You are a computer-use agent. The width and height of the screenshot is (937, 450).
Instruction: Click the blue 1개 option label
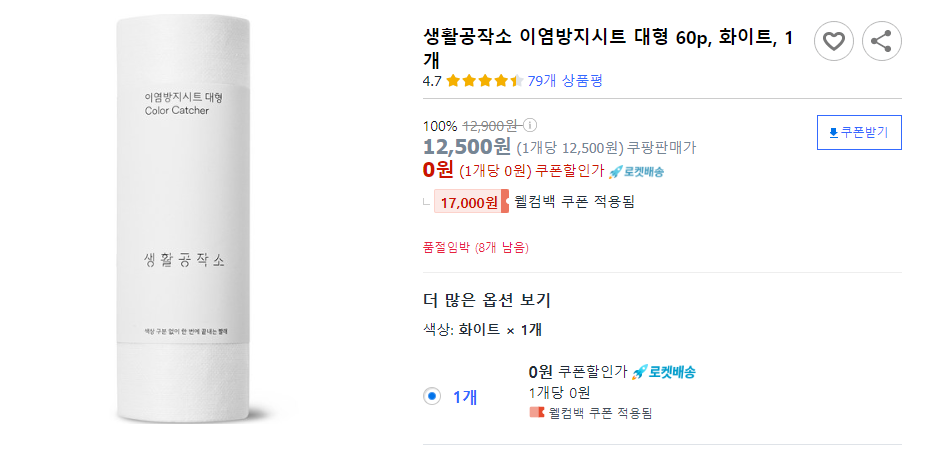click(465, 397)
